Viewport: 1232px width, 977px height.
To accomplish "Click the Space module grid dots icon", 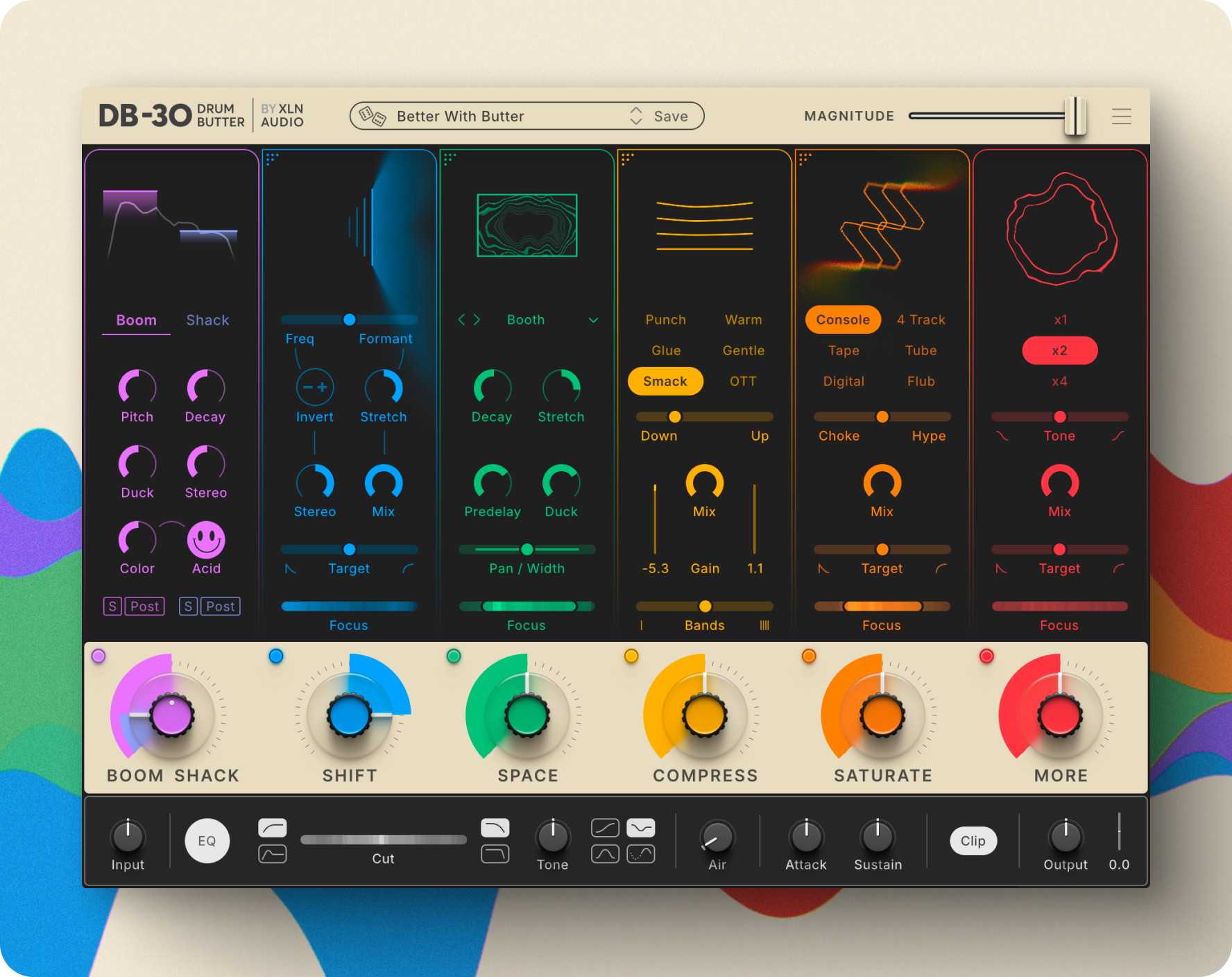I will 450,158.
